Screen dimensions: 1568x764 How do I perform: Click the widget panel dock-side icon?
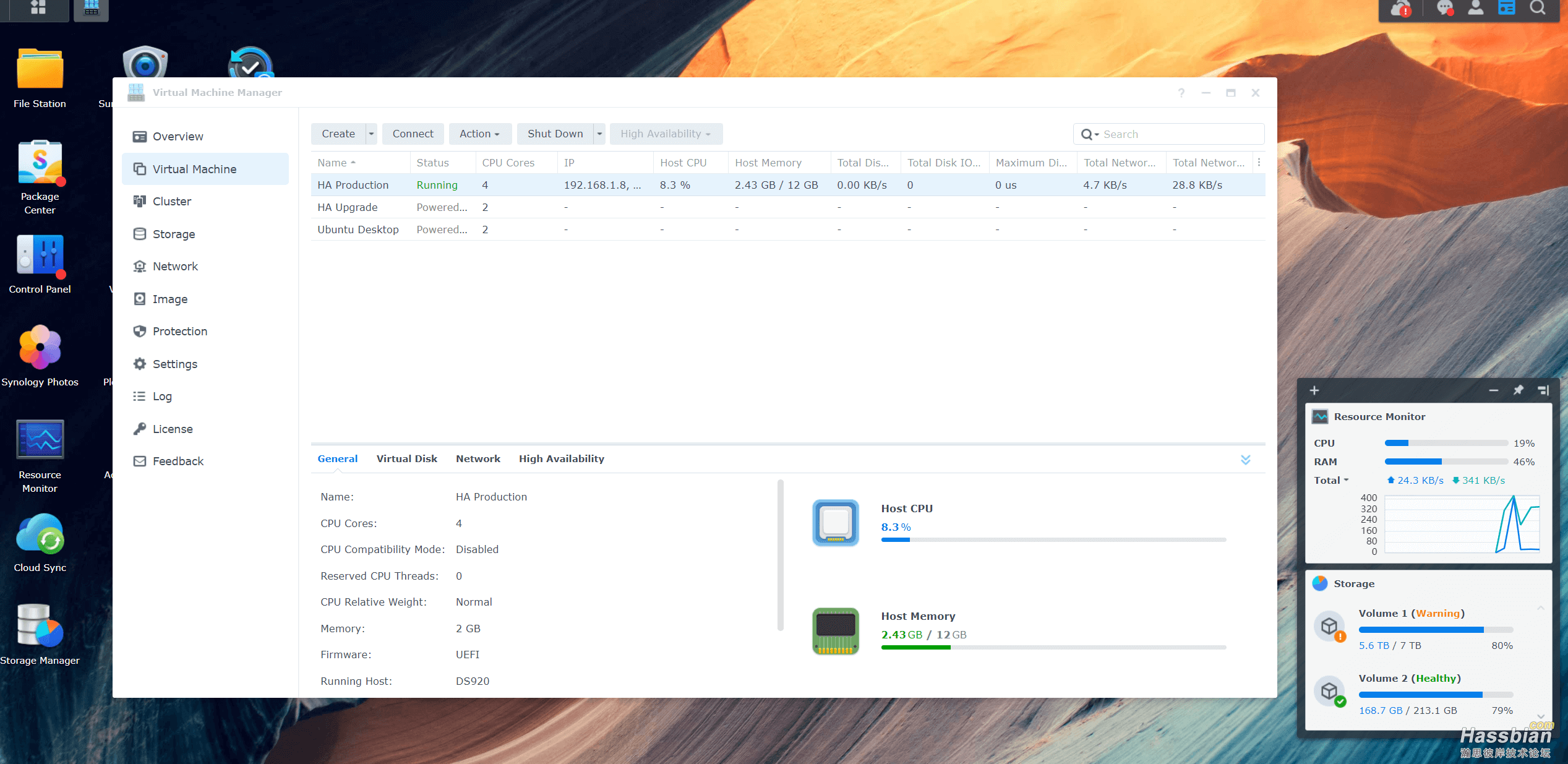click(x=1543, y=390)
